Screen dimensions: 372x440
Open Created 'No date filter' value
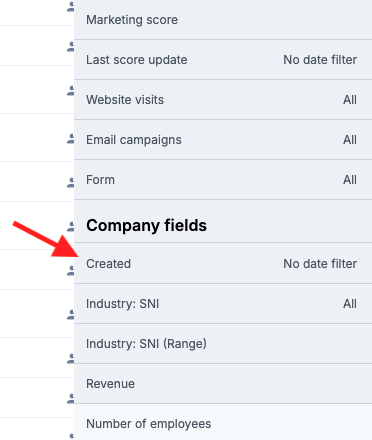coord(320,264)
